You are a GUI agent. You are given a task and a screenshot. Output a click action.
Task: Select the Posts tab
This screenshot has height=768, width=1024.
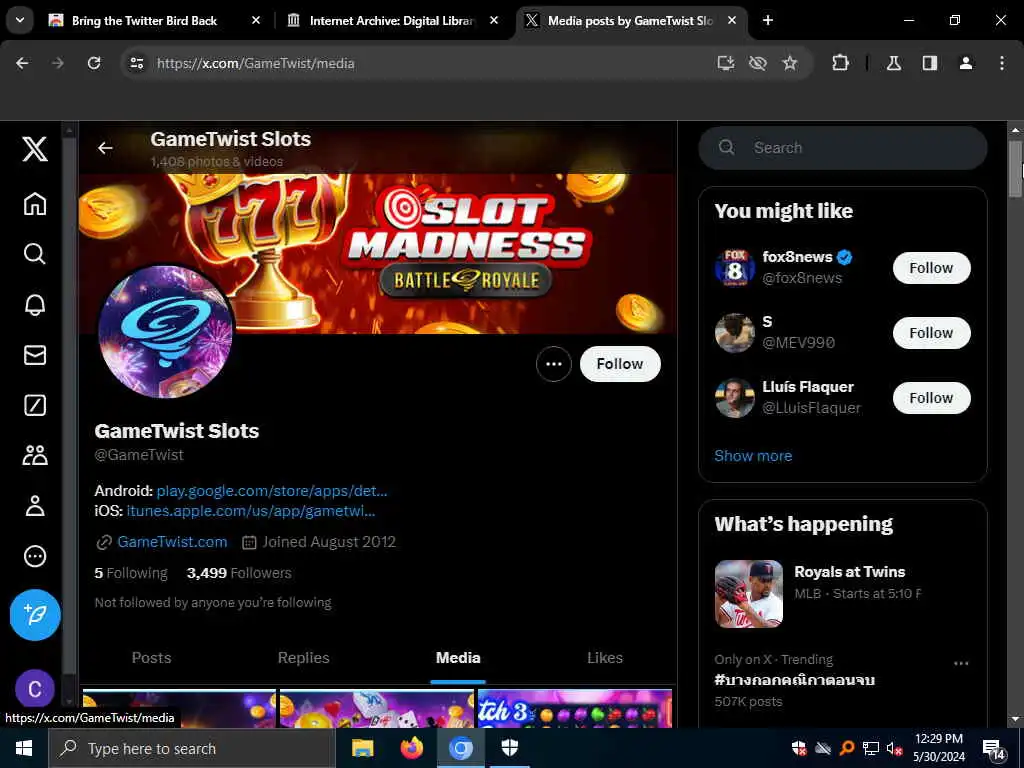point(152,658)
